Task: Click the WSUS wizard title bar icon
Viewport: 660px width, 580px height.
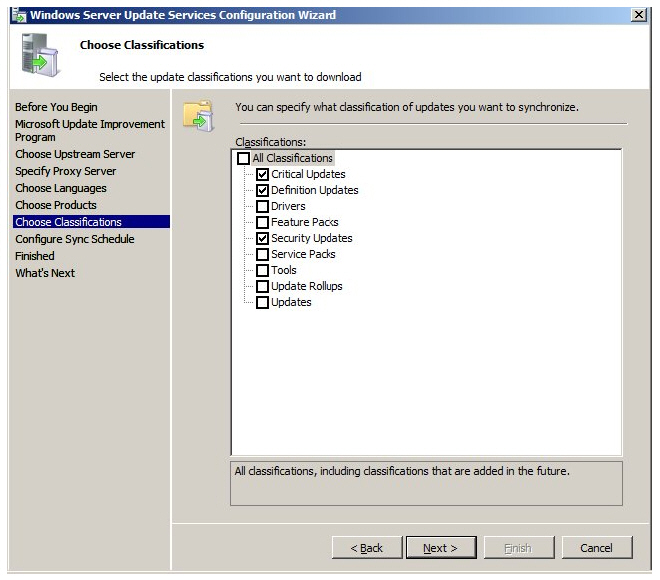Action: pyautogui.click(x=19, y=15)
